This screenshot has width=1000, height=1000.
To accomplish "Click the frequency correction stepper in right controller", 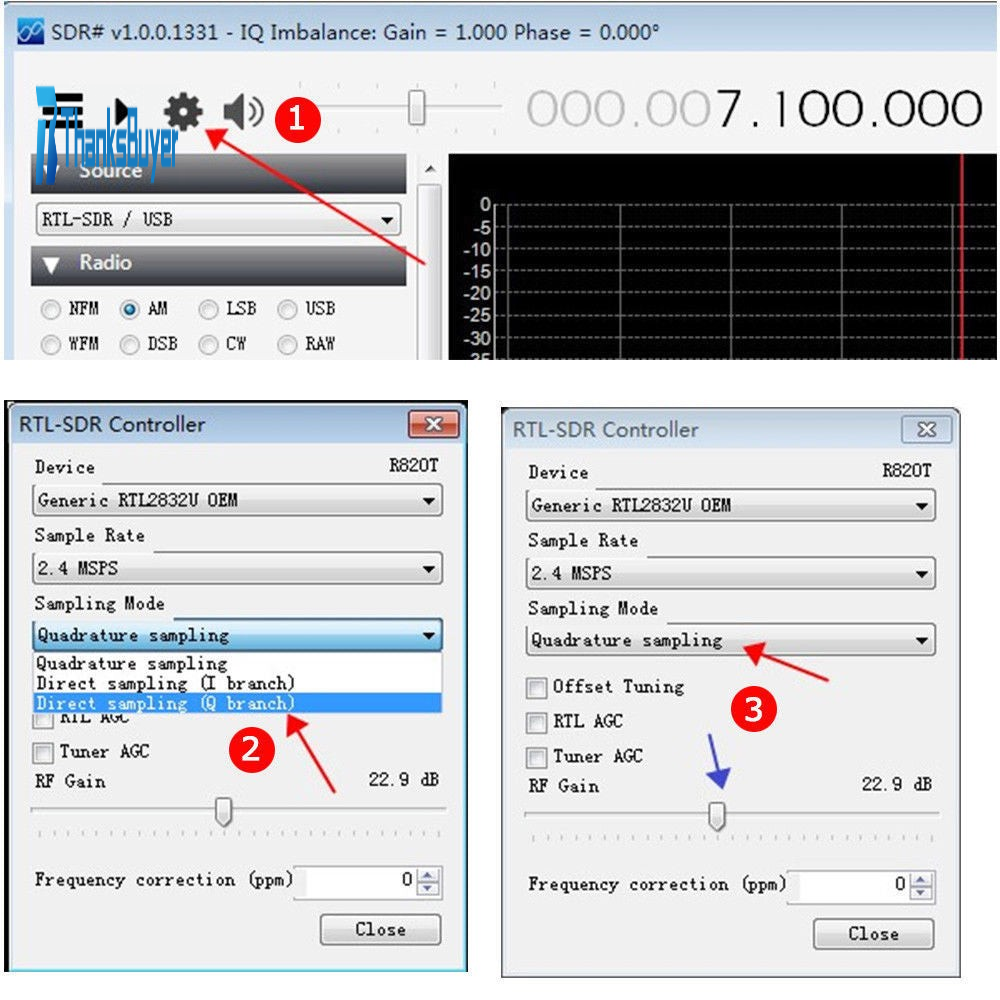I will coord(922,886).
